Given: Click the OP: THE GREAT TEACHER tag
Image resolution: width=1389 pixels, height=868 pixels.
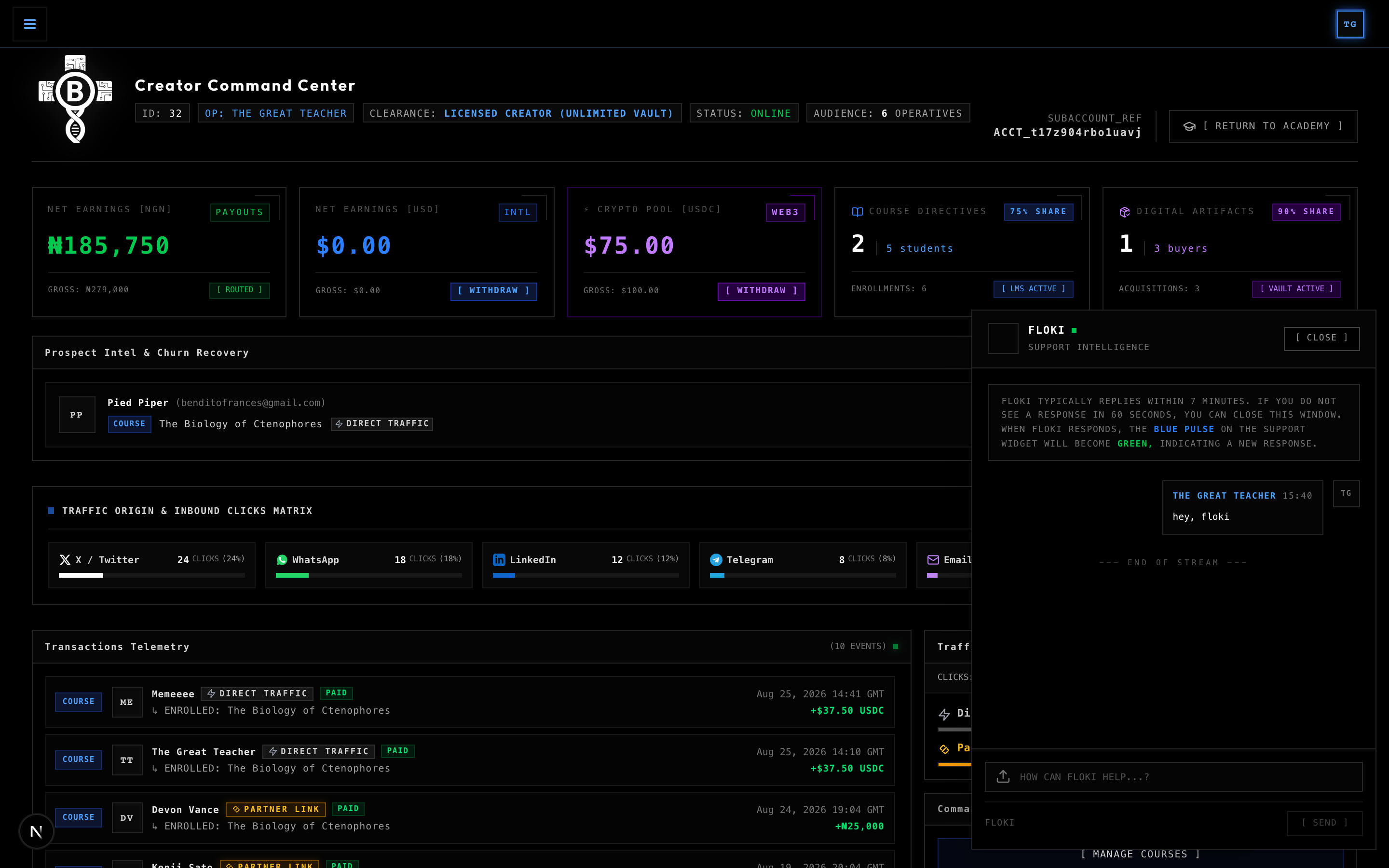Looking at the screenshot, I should (x=275, y=113).
